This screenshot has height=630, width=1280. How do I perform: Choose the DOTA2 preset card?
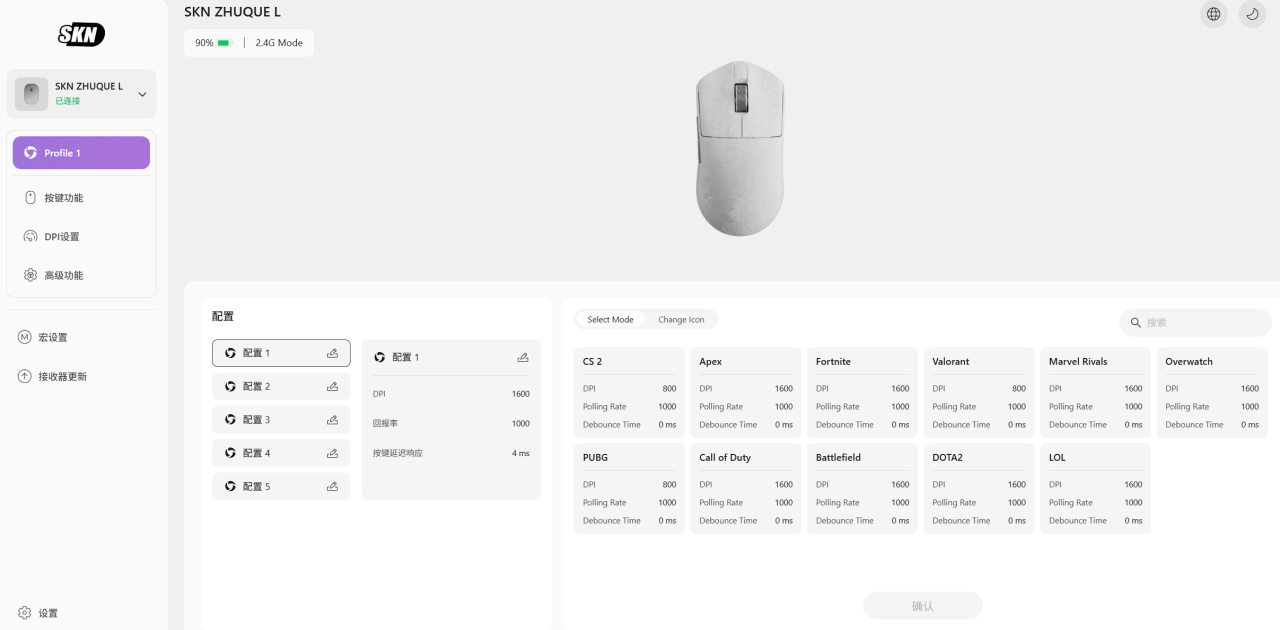979,488
